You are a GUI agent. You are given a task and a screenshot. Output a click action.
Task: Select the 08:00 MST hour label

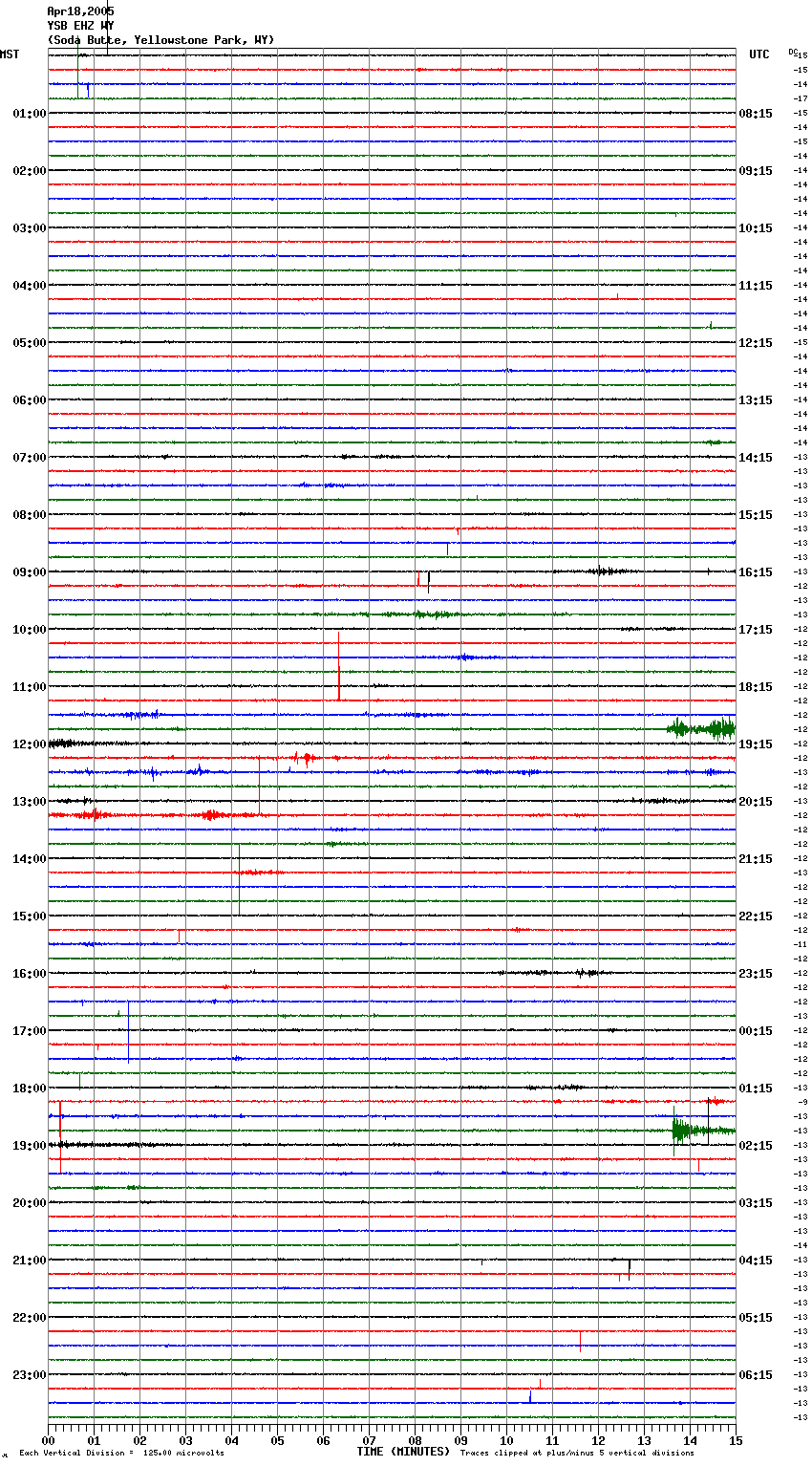[30, 515]
